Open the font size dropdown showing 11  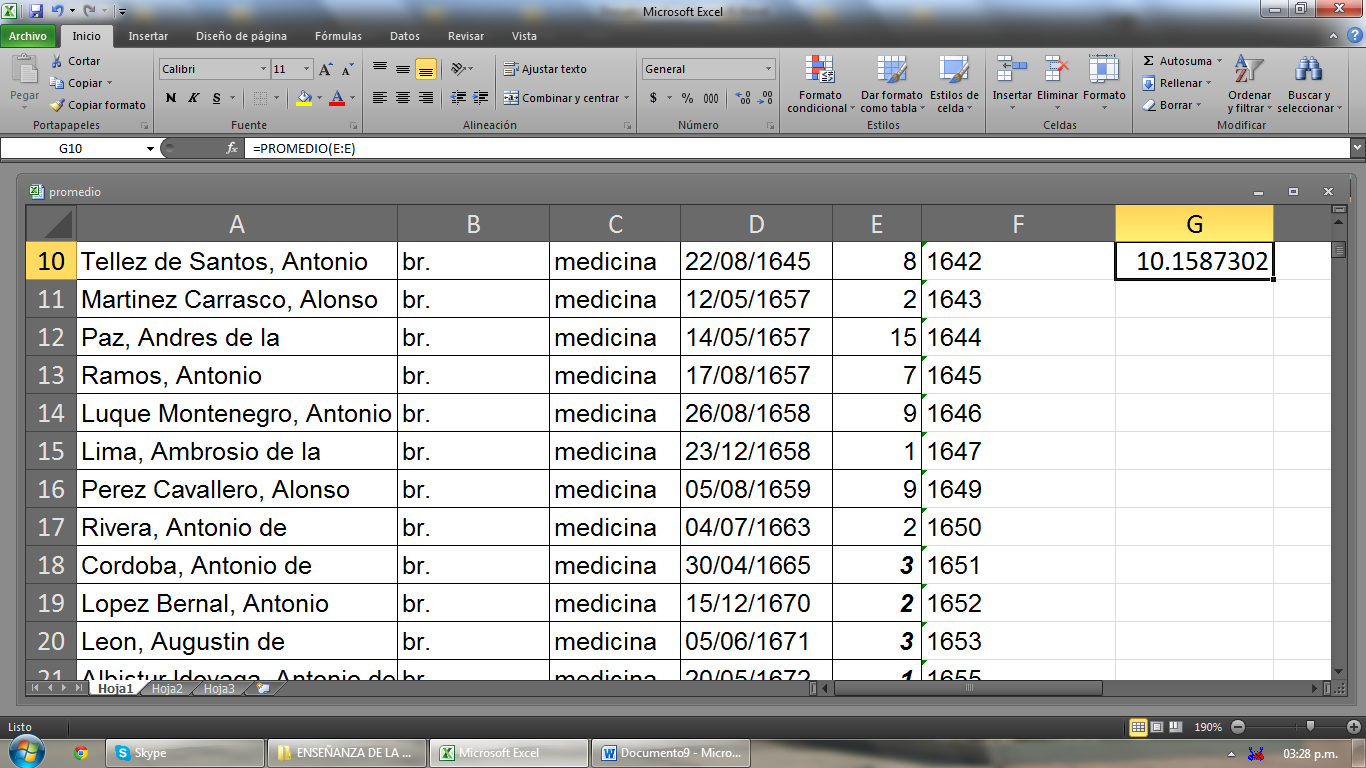[308, 69]
